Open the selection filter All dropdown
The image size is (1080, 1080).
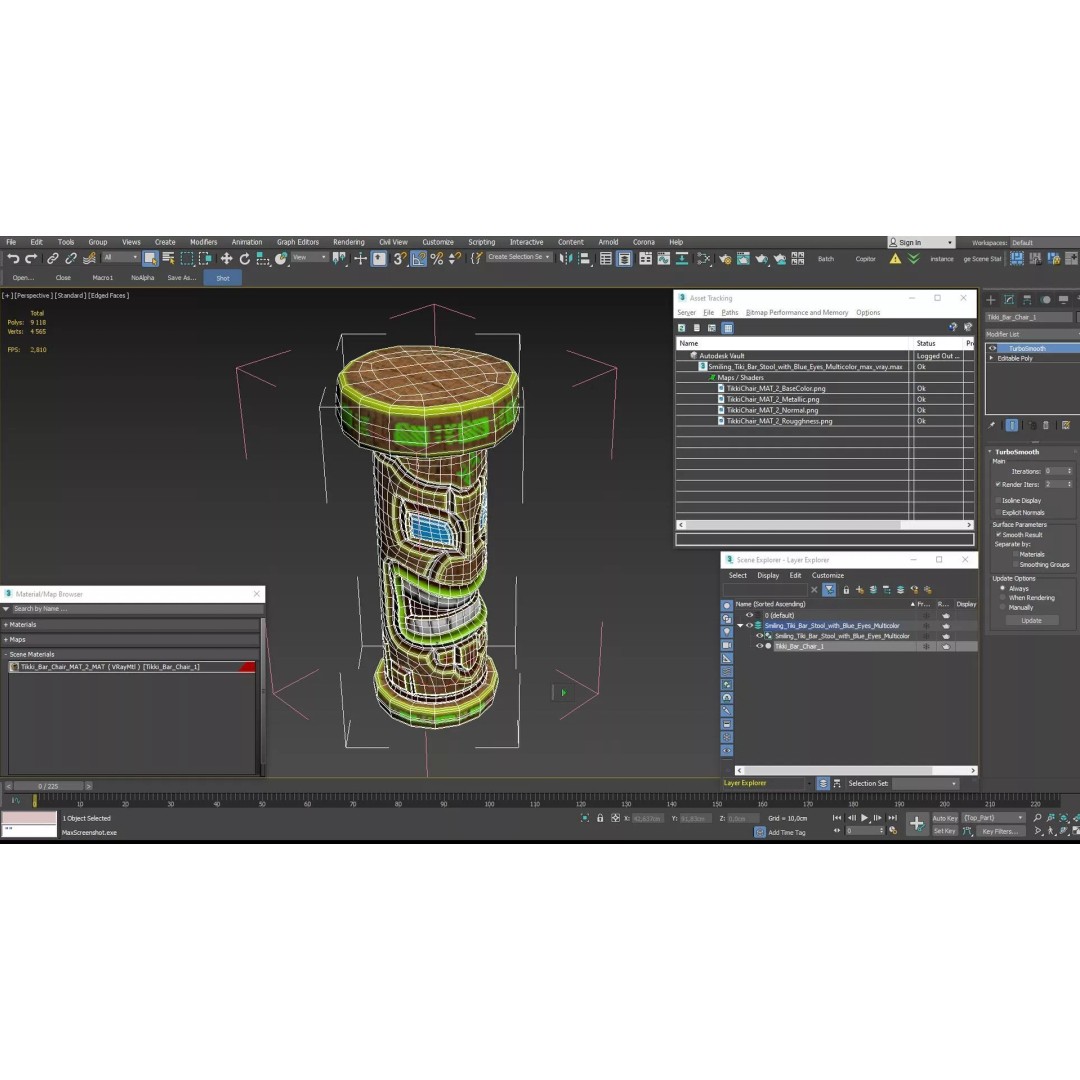[121, 258]
